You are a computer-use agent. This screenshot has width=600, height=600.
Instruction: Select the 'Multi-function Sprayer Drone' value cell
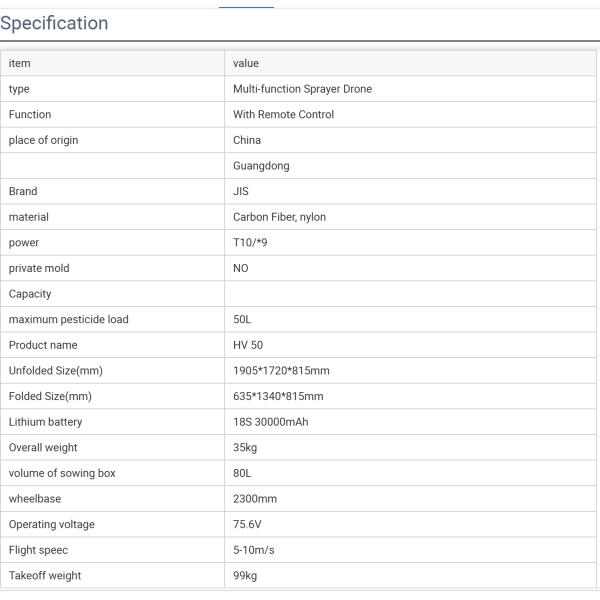(x=302, y=89)
